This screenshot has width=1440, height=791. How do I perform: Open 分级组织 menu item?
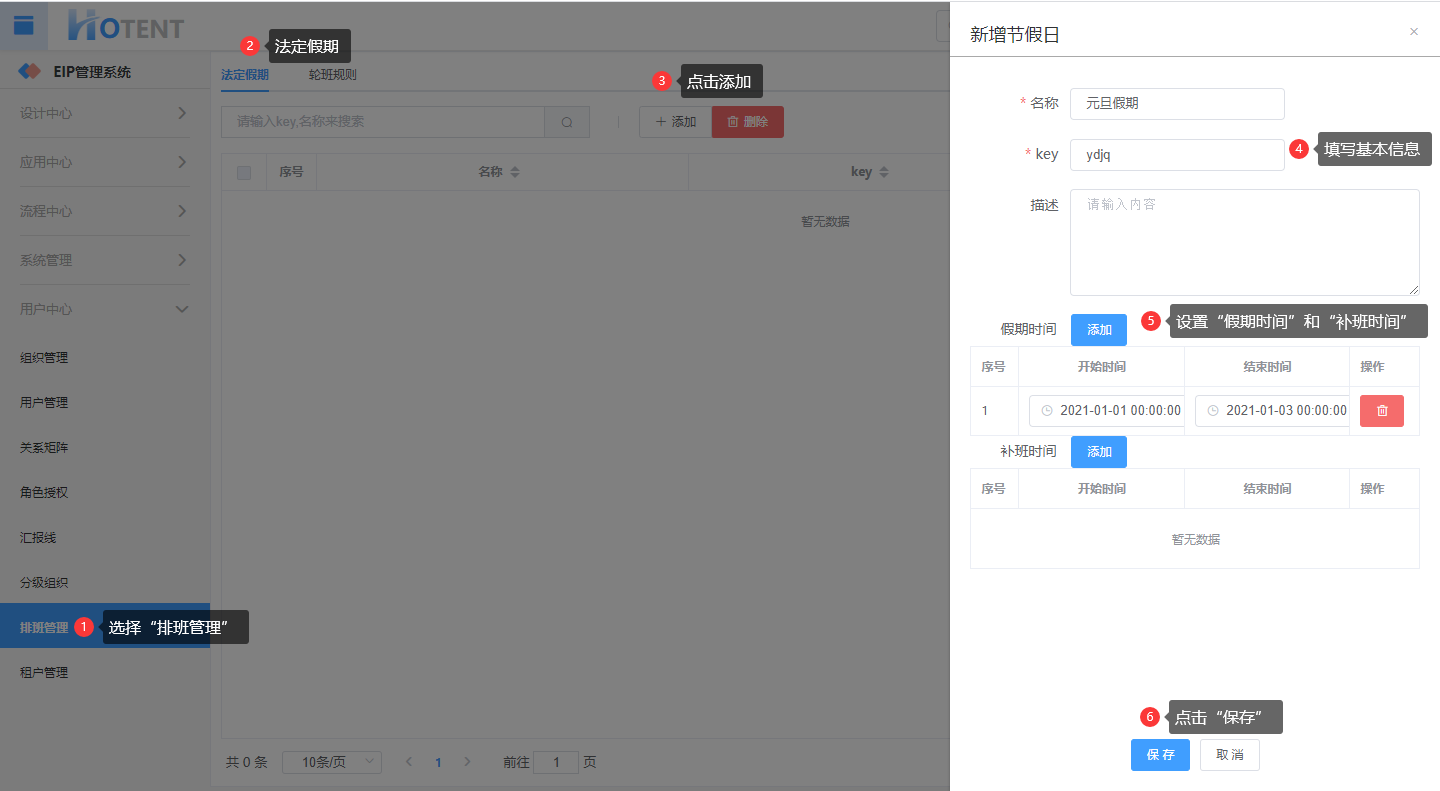coord(105,583)
